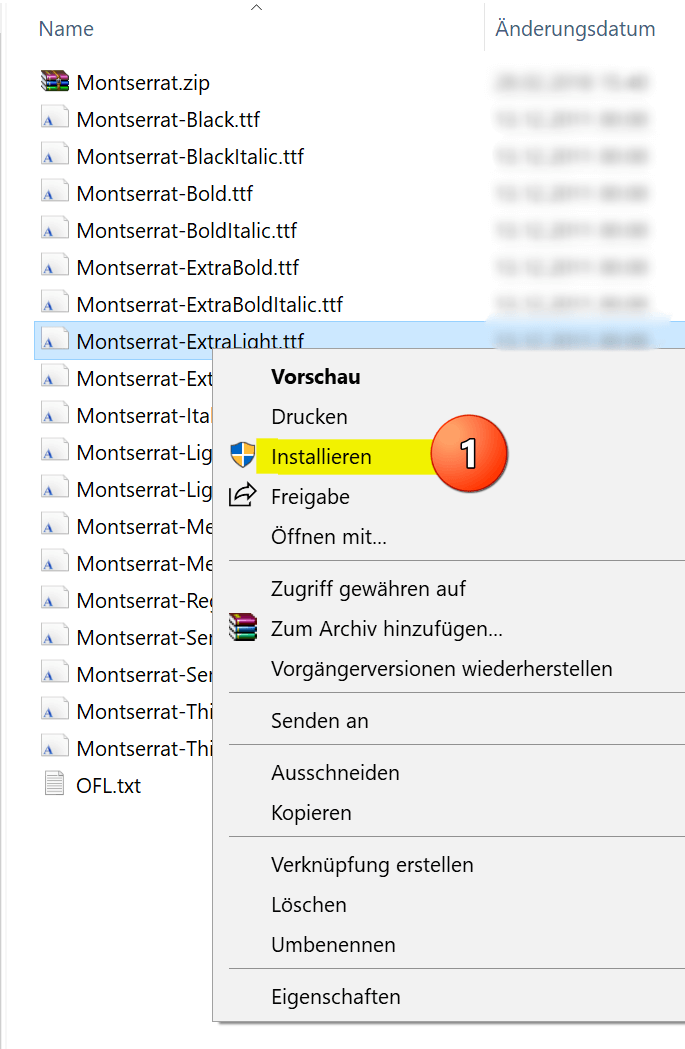Viewport: 685px width, 1049px height.
Task: Click the Montserrat-BoldItalic.ttf font icon
Action: [x=54, y=230]
